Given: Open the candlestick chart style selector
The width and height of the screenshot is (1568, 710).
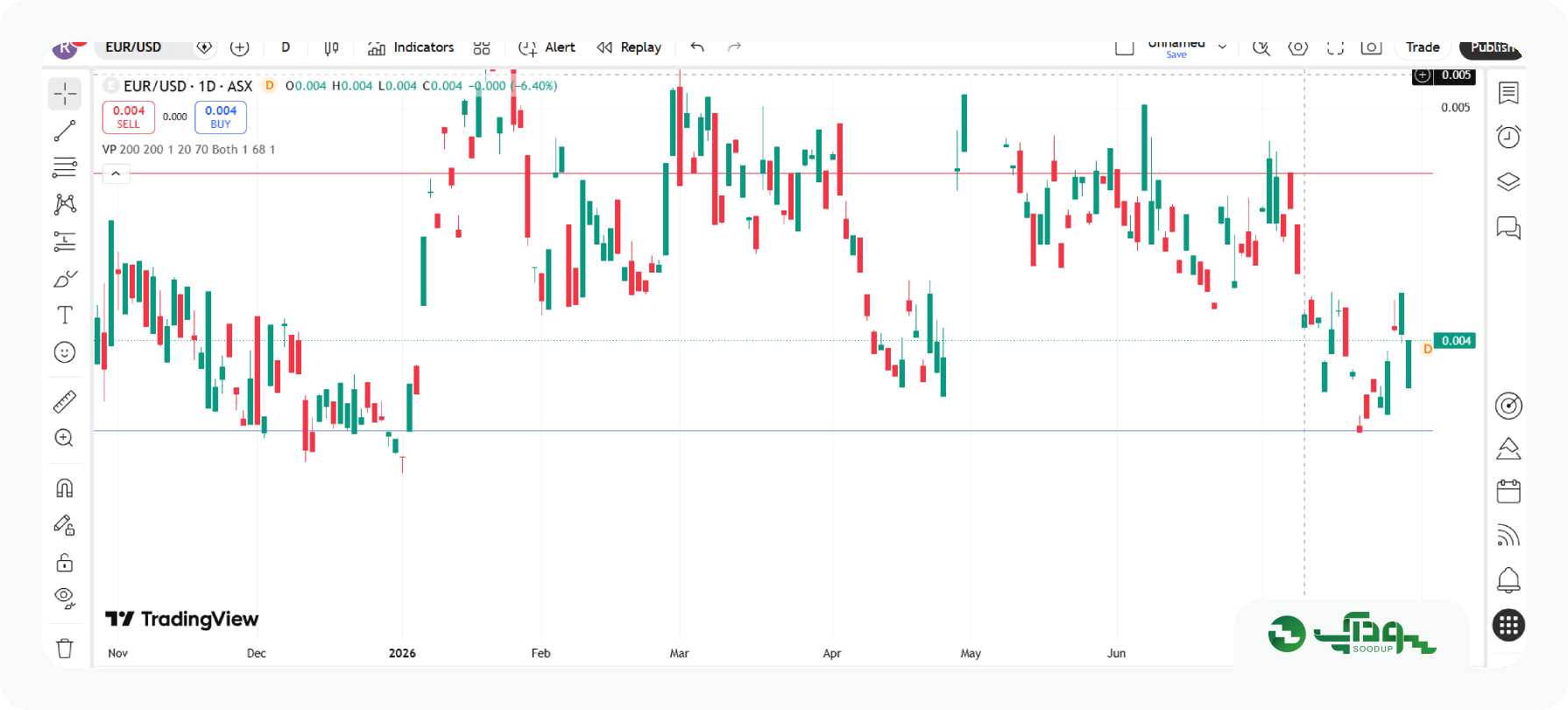Looking at the screenshot, I should point(331,48).
